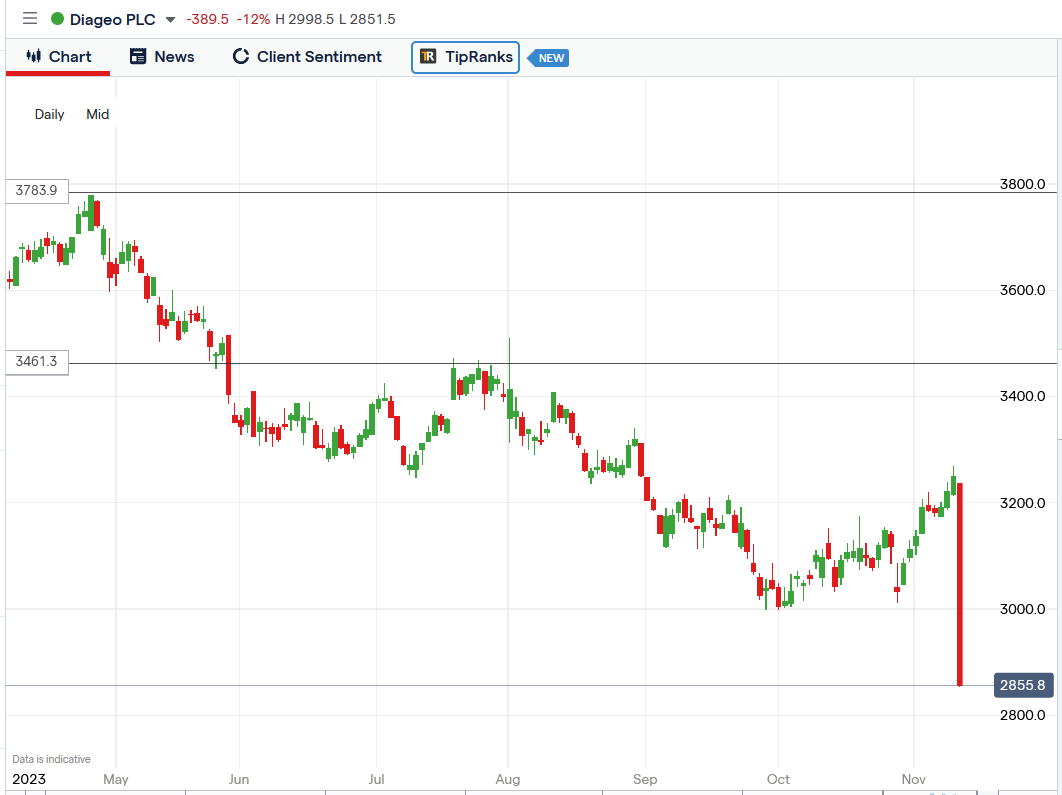Open the Client Sentiment tab
Screen dimensions: 1062x795
click(307, 57)
